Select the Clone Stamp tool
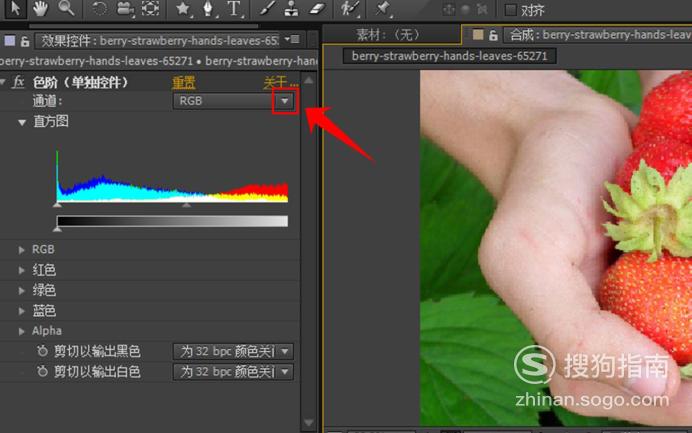 click(x=291, y=9)
